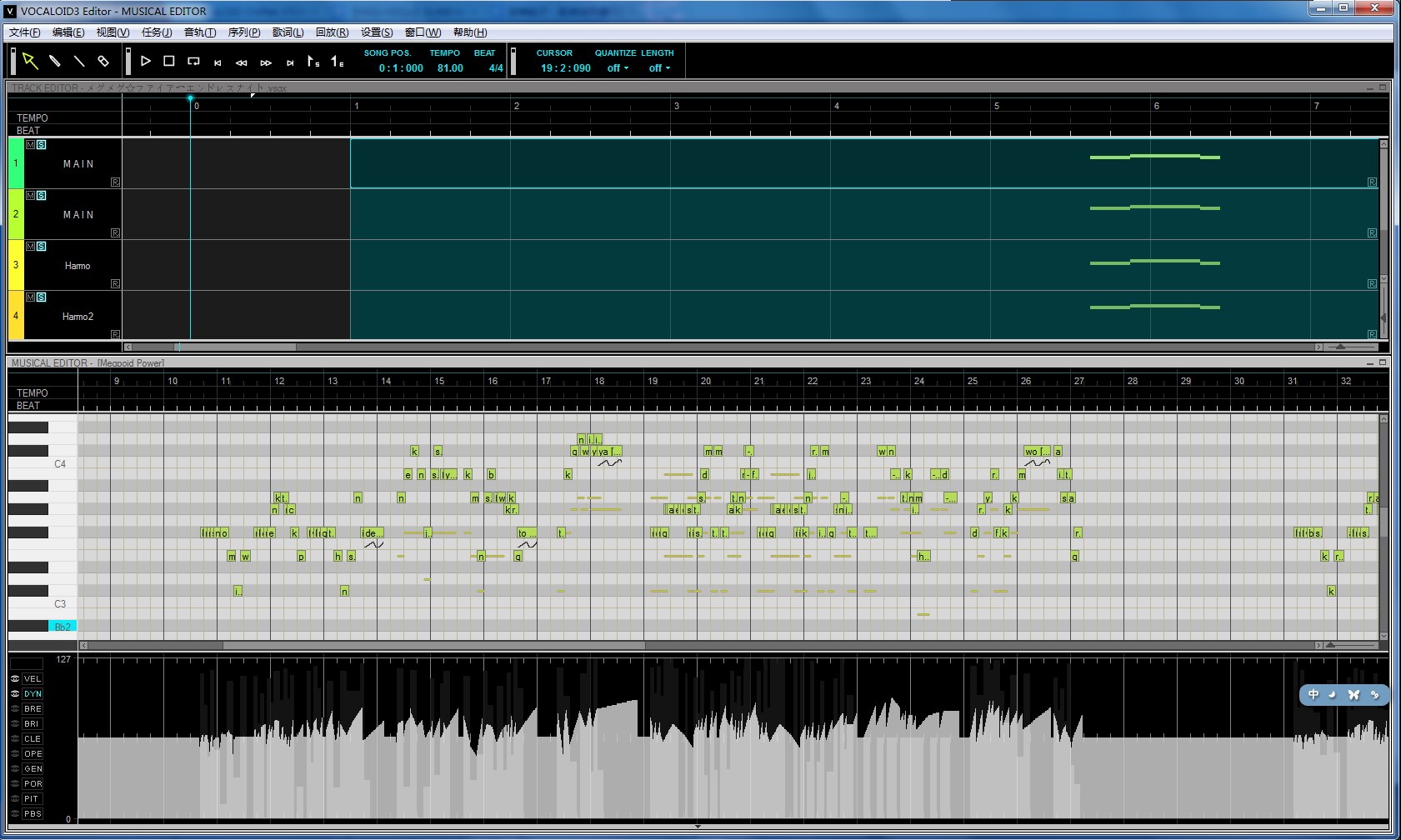Set the start marker flag
Viewport: 1401px width, 840px height.
tap(313, 61)
